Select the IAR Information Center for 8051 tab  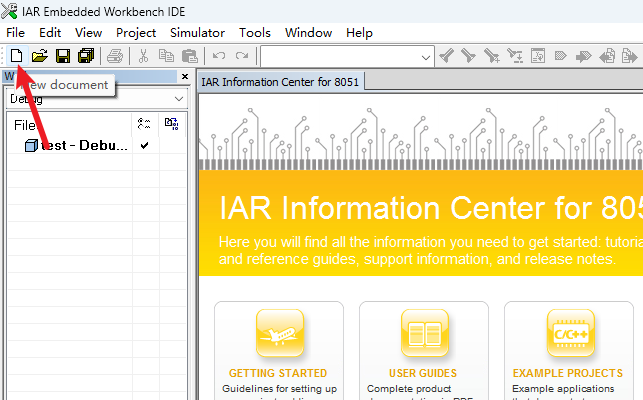[x=280, y=82]
